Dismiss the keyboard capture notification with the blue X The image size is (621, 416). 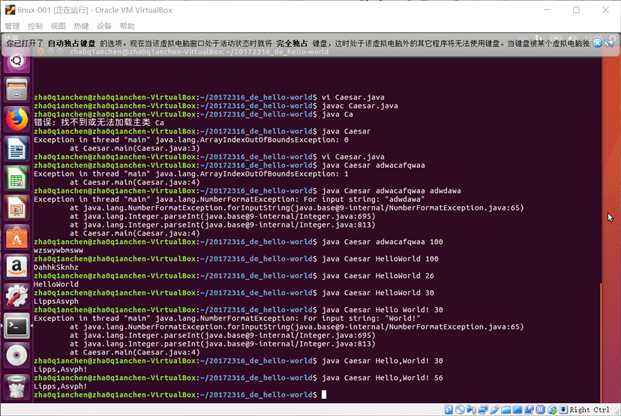[x=598, y=43]
